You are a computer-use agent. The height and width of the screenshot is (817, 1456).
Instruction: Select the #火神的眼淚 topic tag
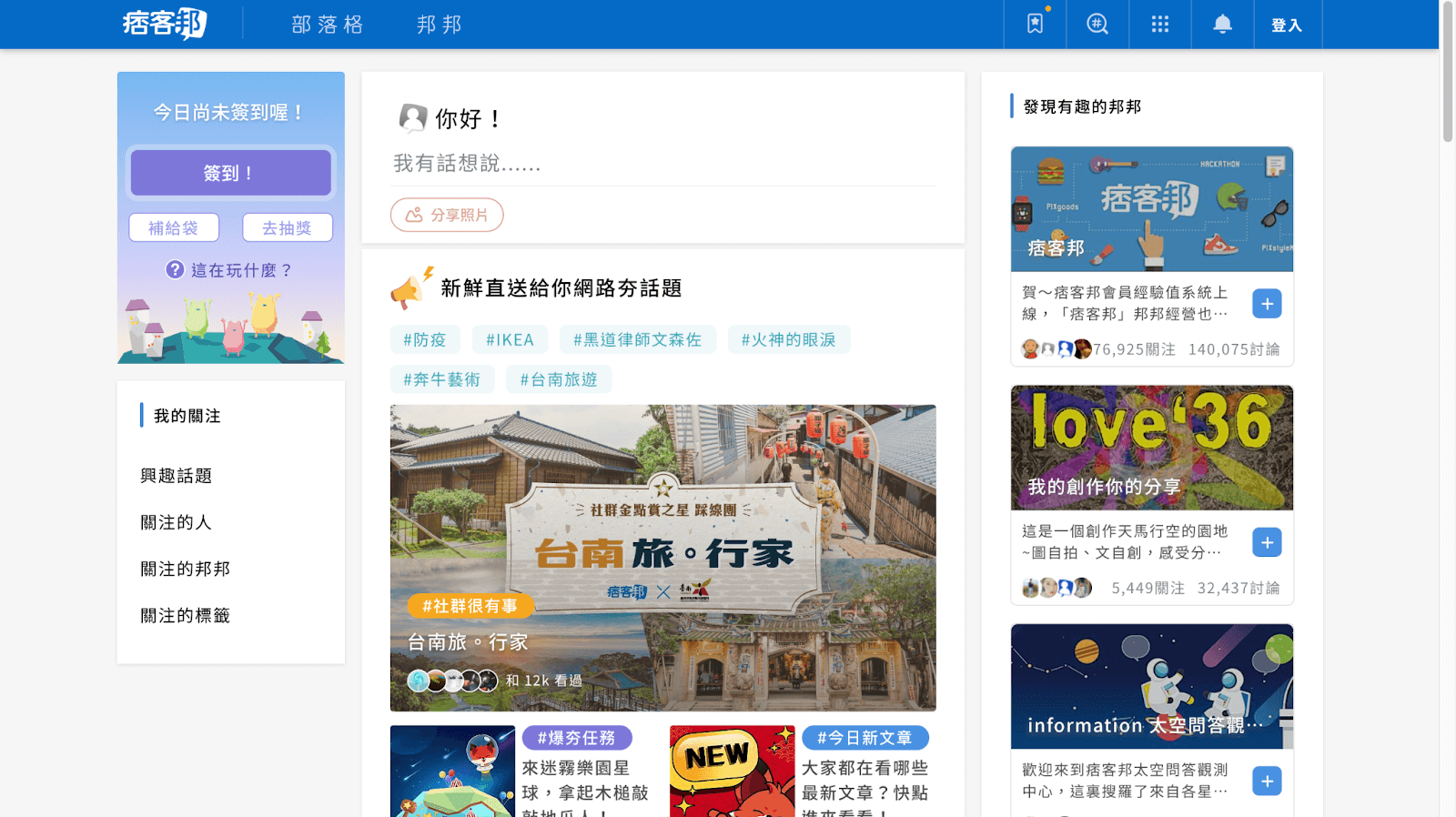[x=788, y=339]
